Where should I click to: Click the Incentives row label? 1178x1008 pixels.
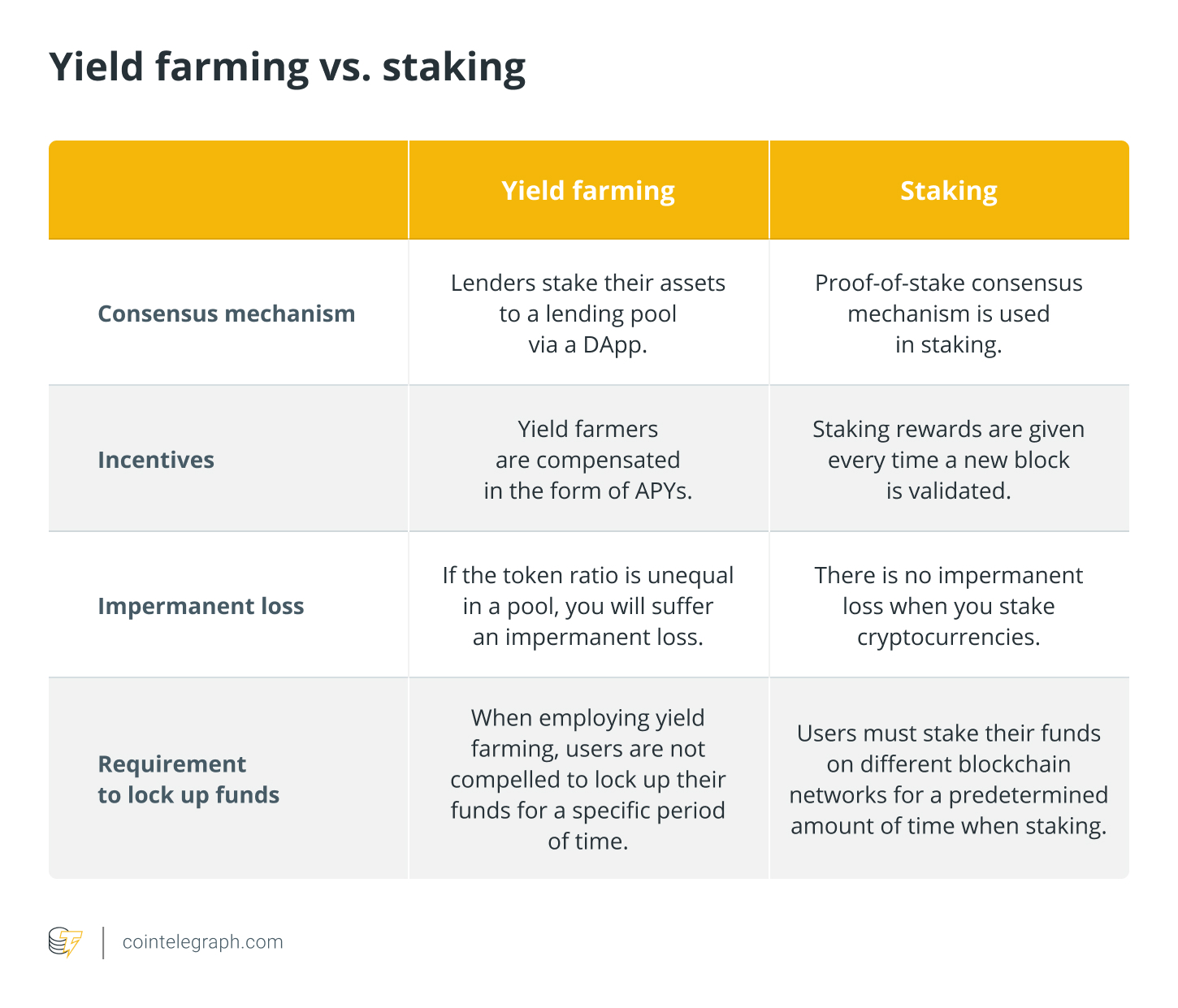tap(156, 460)
